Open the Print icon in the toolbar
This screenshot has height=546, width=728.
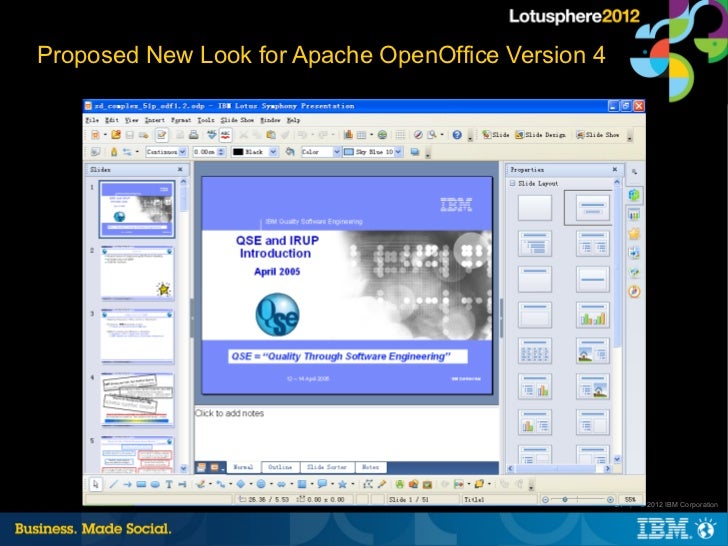pyautogui.click(x=194, y=135)
